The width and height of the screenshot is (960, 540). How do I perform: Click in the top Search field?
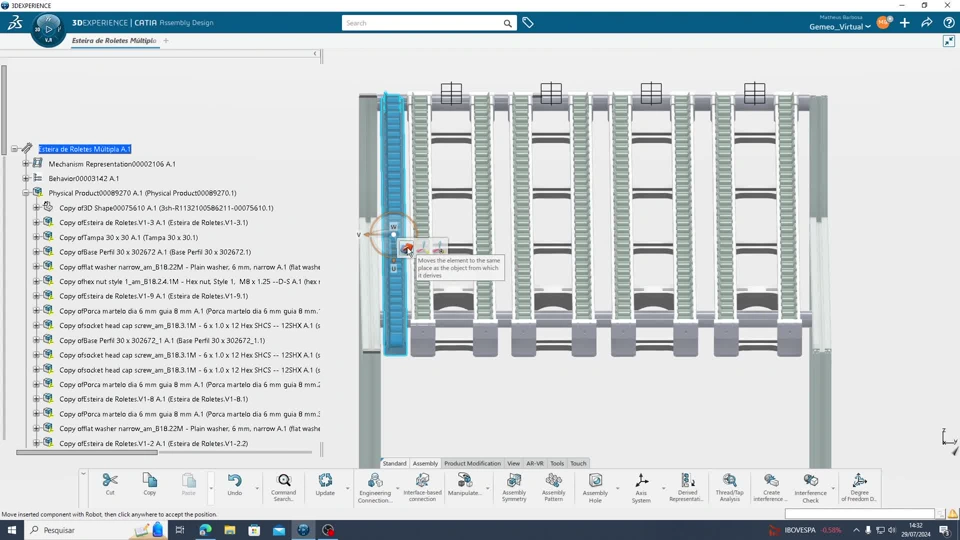pyautogui.click(x=422, y=23)
